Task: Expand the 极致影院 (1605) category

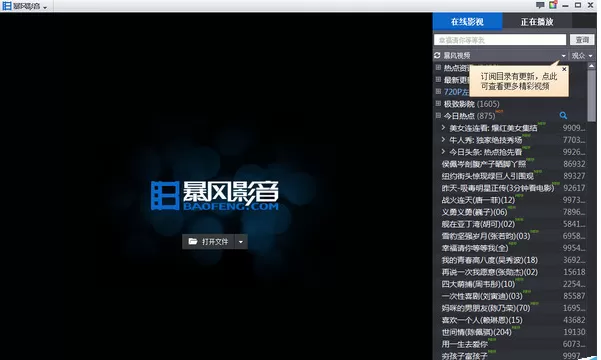Action: (x=438, y=103)
